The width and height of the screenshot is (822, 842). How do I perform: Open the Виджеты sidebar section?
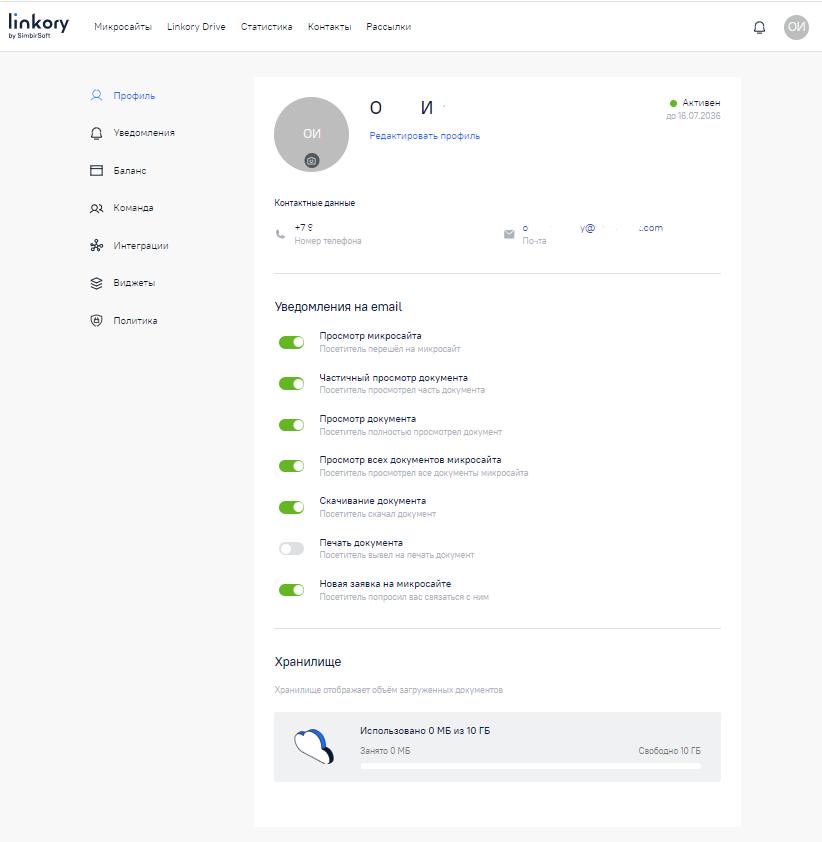coord(133,283)
